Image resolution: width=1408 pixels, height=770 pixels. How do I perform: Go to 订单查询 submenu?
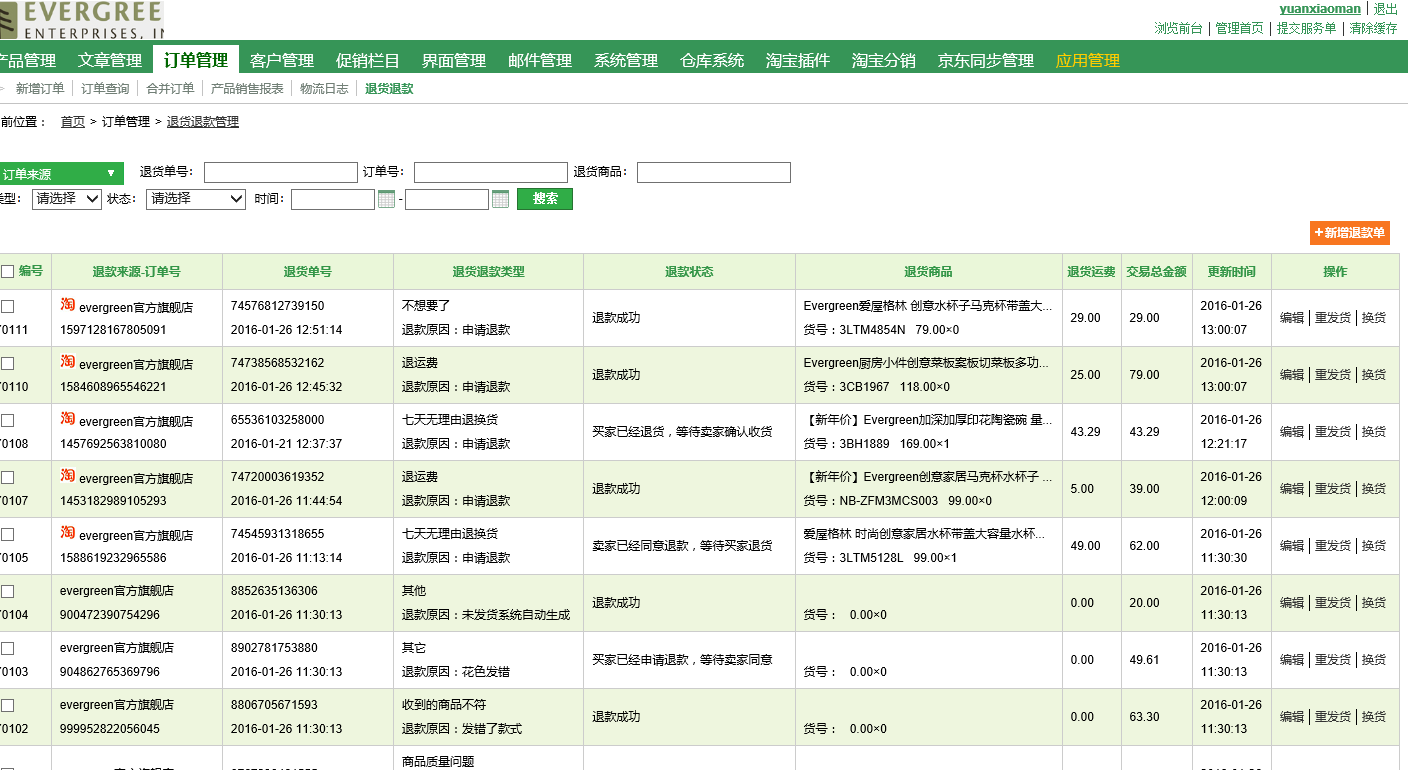105,88
